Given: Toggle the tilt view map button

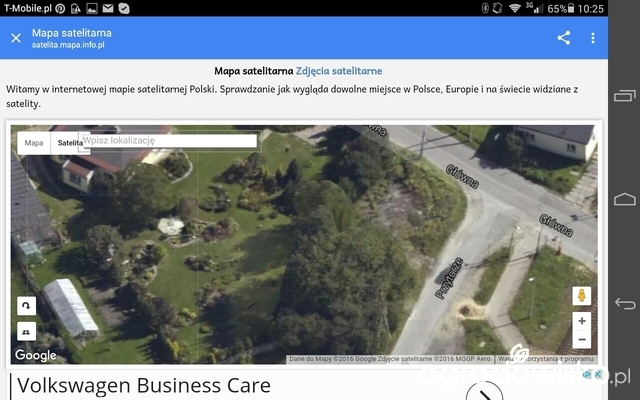Looking at the screenshot, I should pos(26,331).
